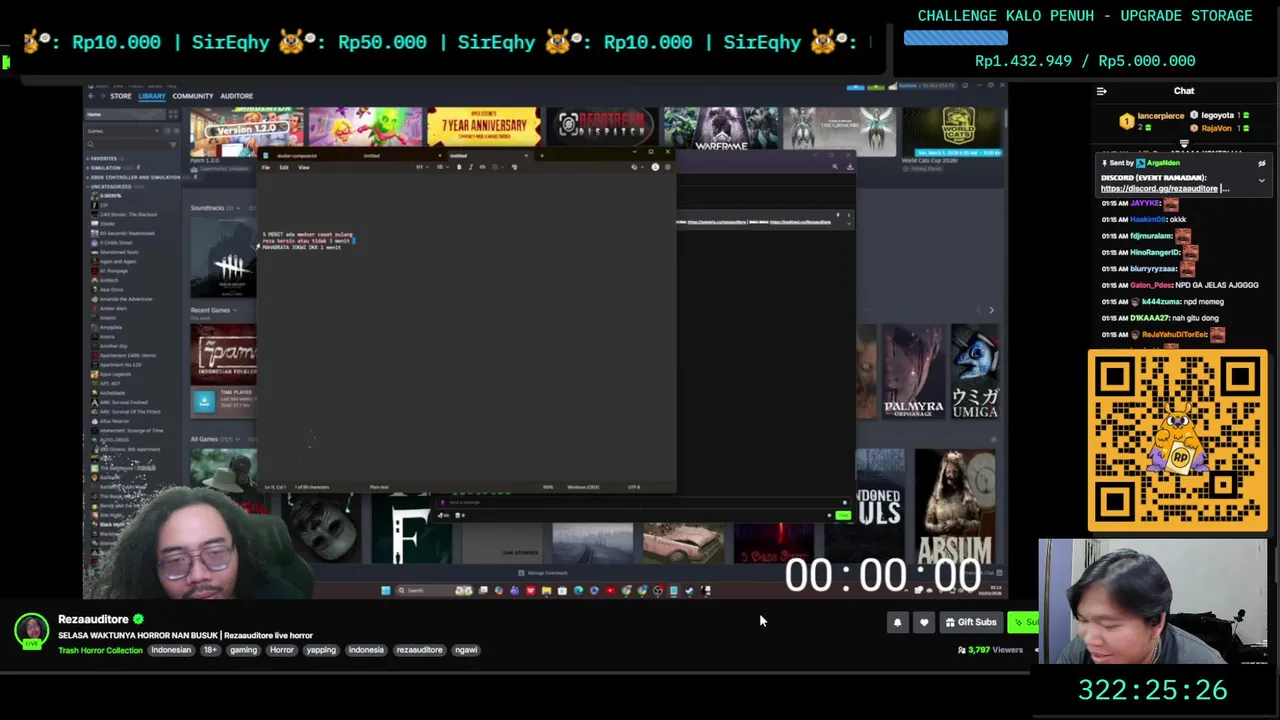Open the Warframe featured banner

(x=720, y=130)
